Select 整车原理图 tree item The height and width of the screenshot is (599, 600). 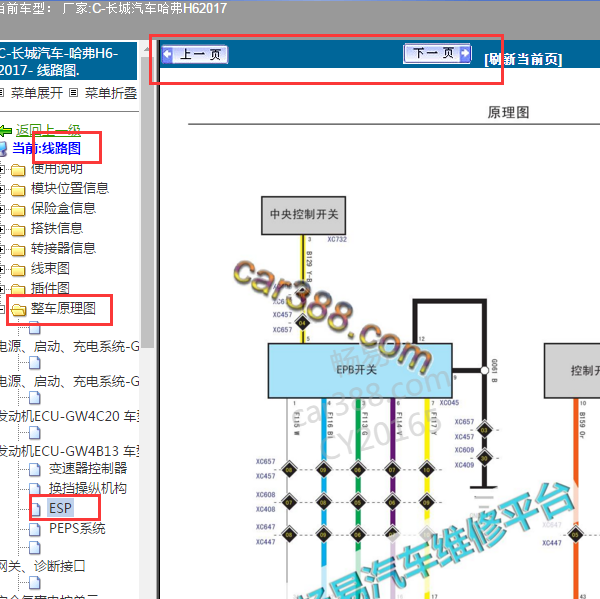click(63, 308)
